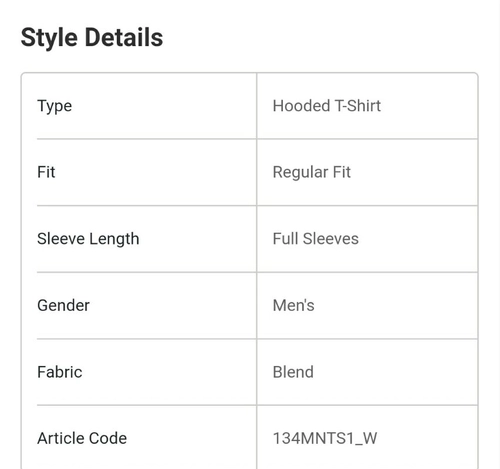The width and height of the screenshot is (500, 469).
Task: Select the Gender label
Action: (63, 305)
